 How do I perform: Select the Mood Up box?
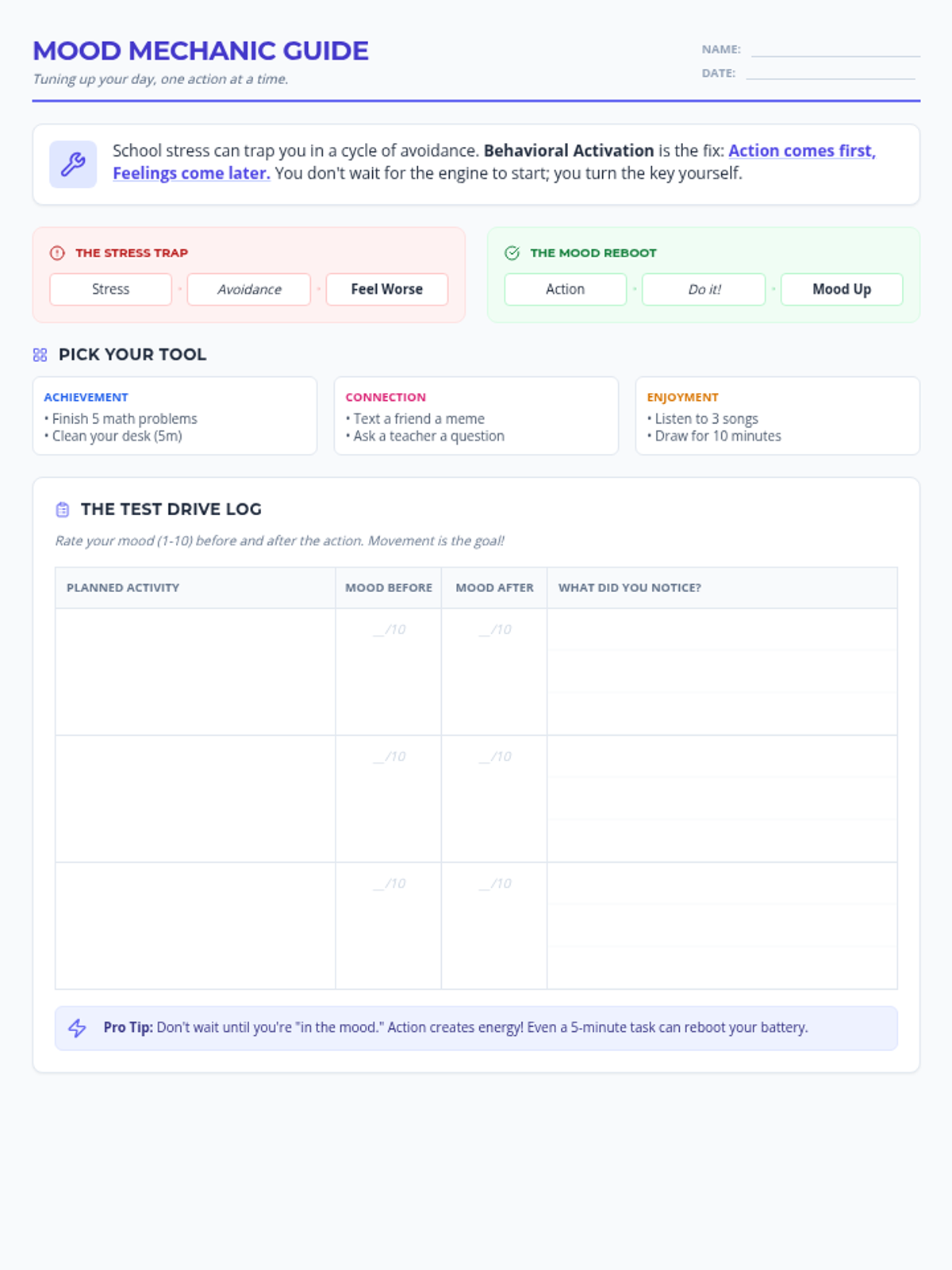pyautogui.click(x=842, y=290)
